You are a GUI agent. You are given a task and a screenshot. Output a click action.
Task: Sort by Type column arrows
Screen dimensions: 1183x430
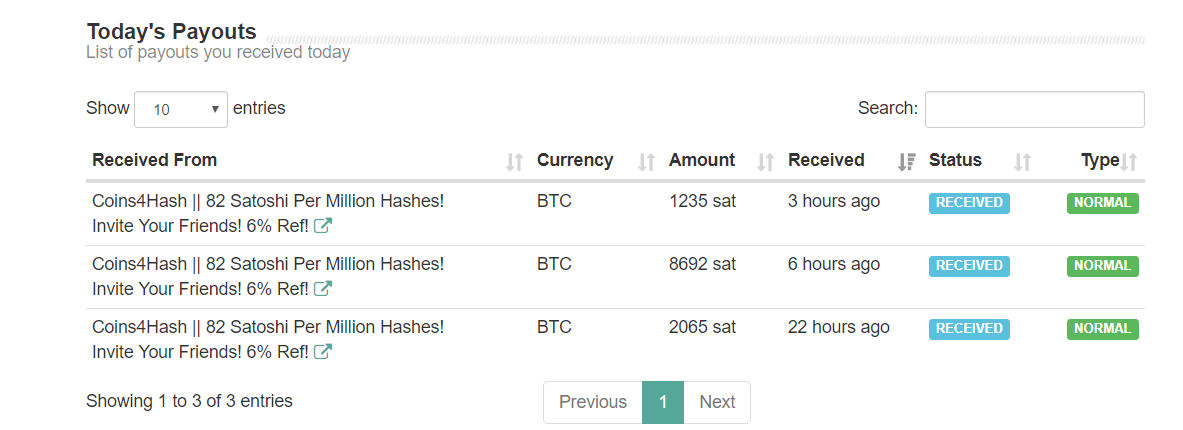(x=1129, y=161)
